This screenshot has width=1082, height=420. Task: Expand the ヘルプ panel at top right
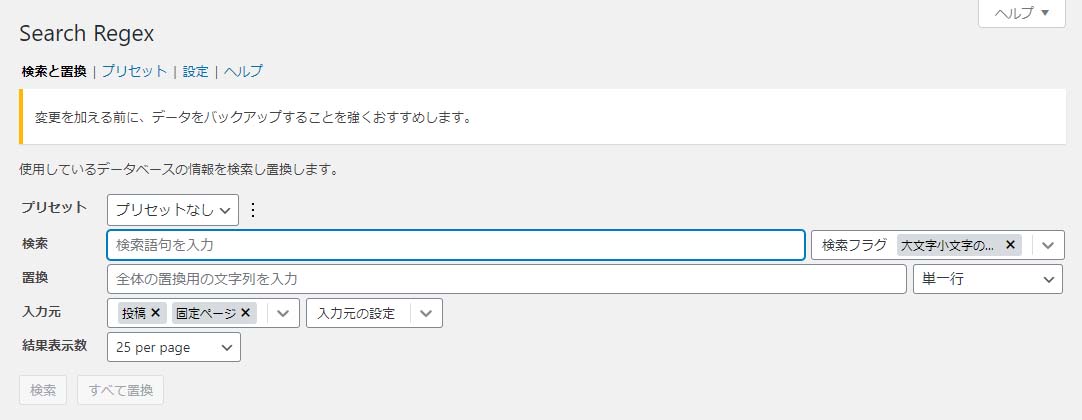pos(1021,13)
